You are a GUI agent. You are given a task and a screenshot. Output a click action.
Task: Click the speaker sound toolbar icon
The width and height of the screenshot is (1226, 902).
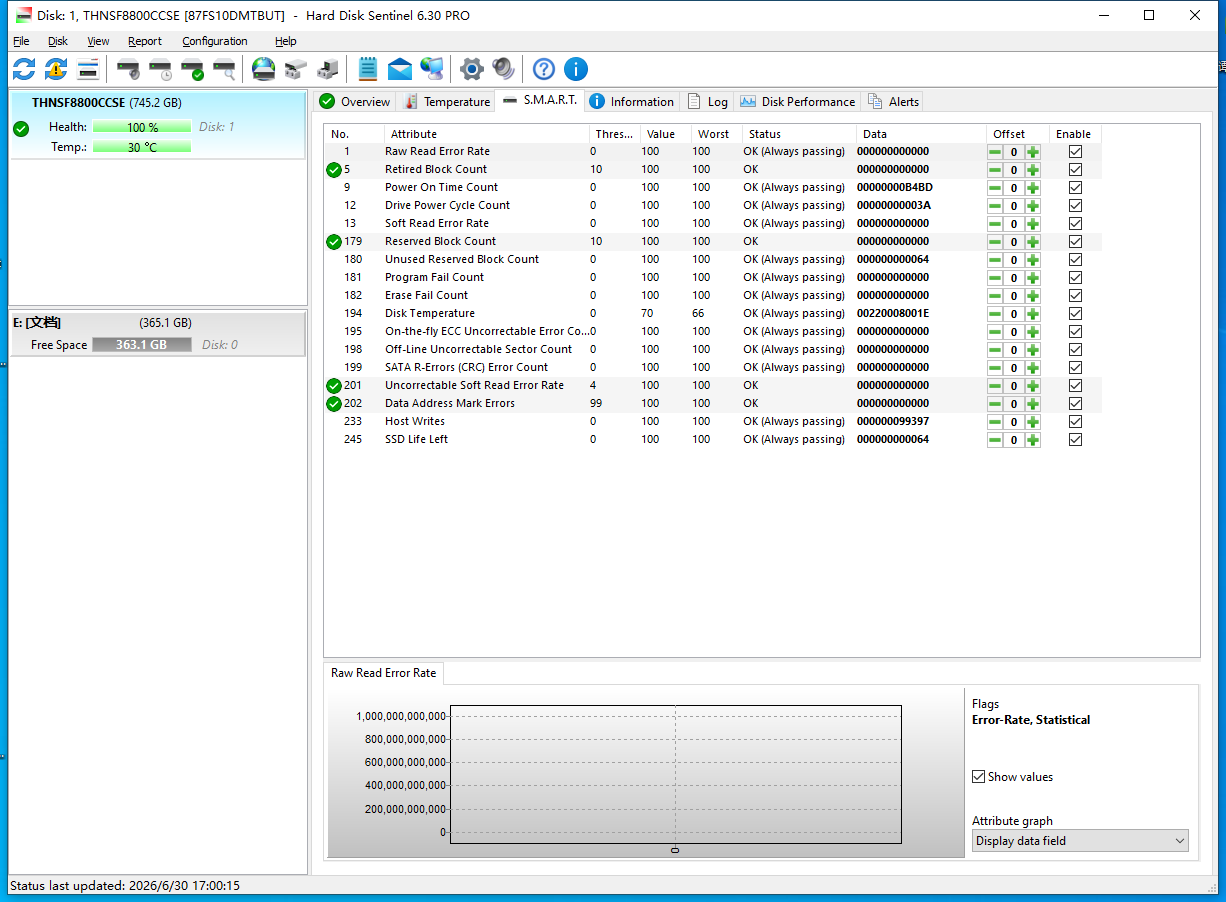coord(504,69)
